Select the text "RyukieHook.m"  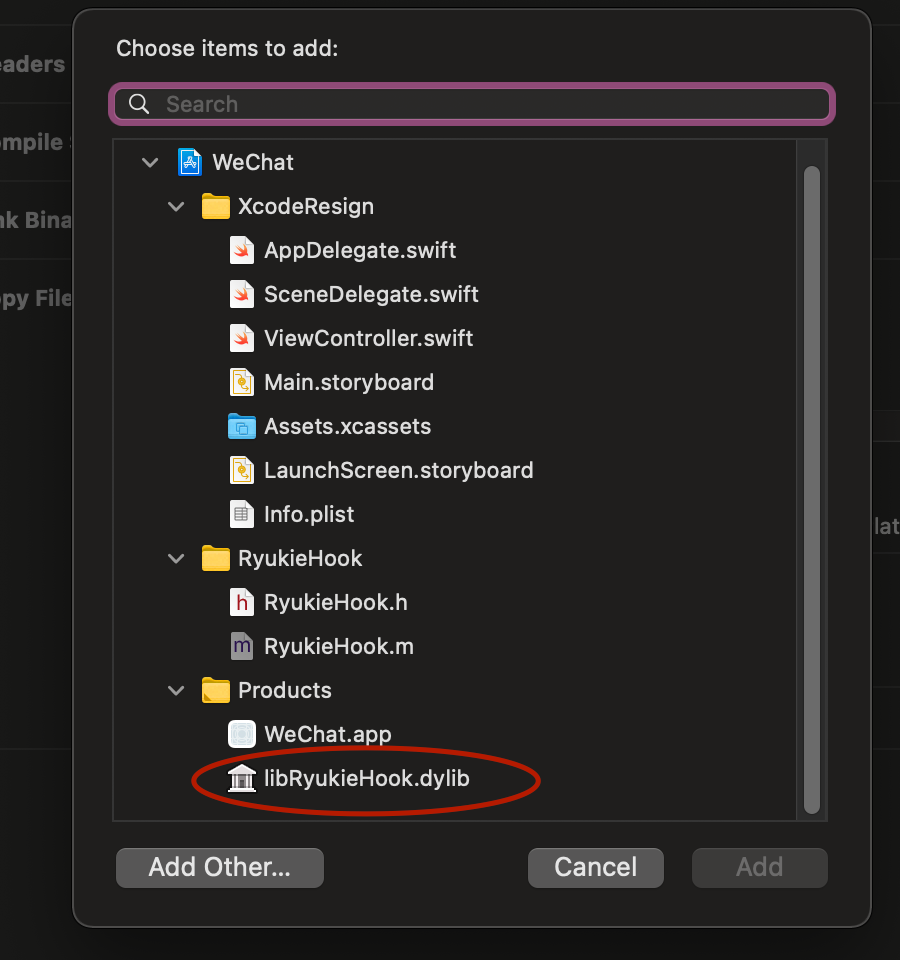click(339, 647)
